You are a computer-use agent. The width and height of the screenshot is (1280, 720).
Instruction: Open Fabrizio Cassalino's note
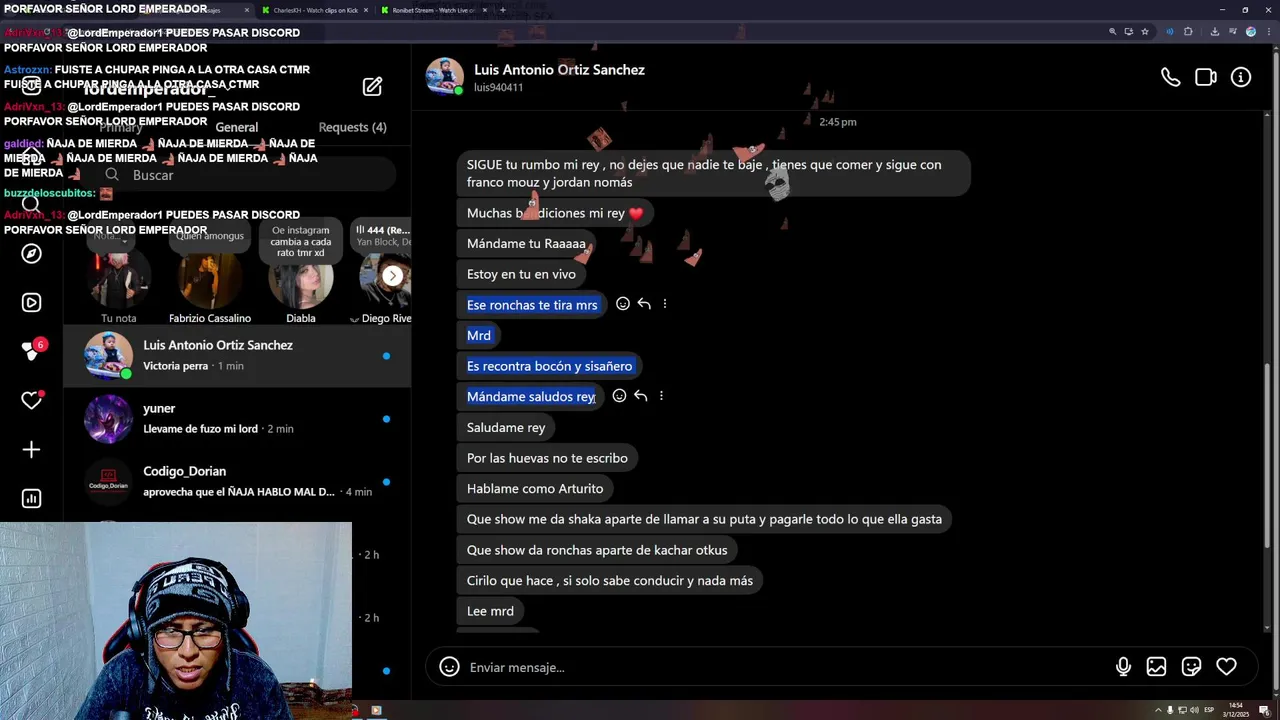pyautogui.click(x=210, y=277)
